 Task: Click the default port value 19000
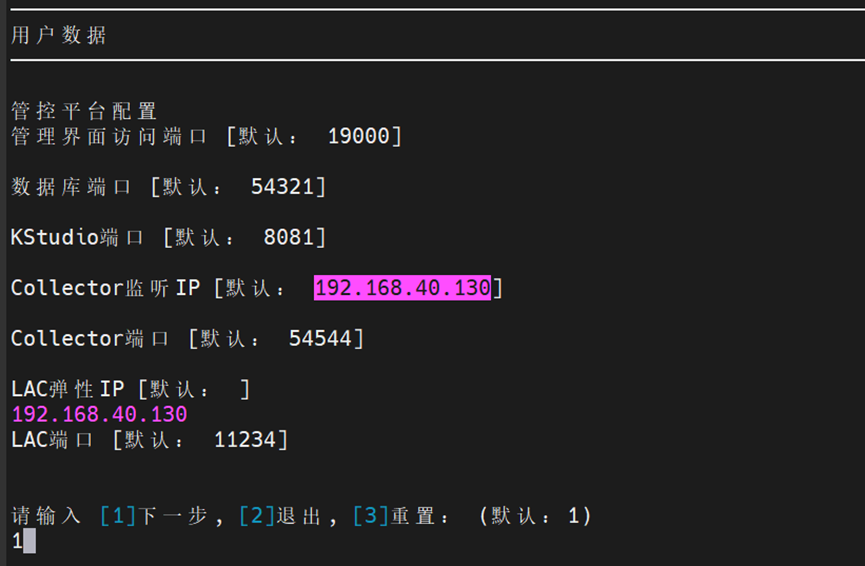(359, 136)
